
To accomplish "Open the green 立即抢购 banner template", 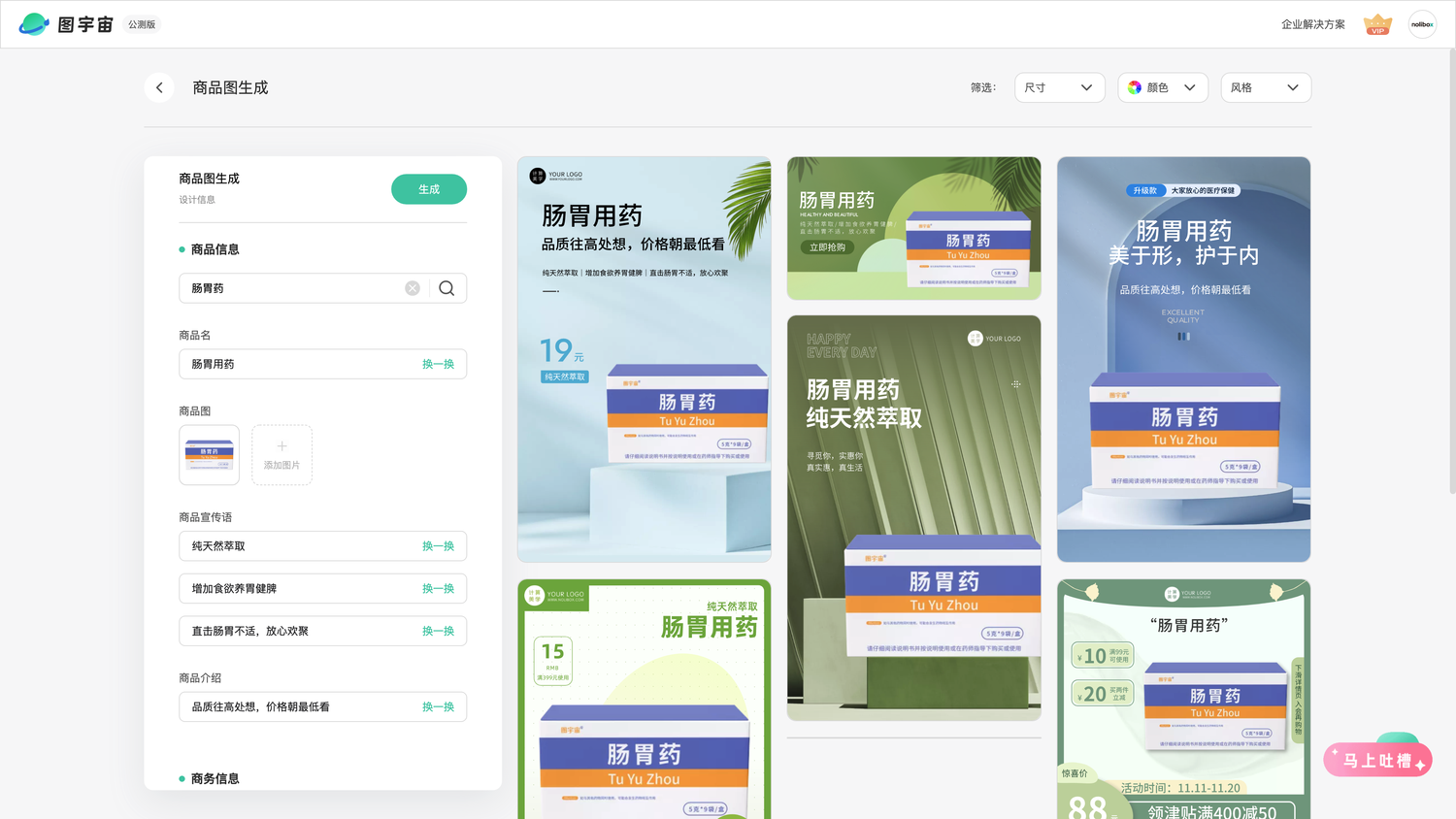I will coord(913,228).
